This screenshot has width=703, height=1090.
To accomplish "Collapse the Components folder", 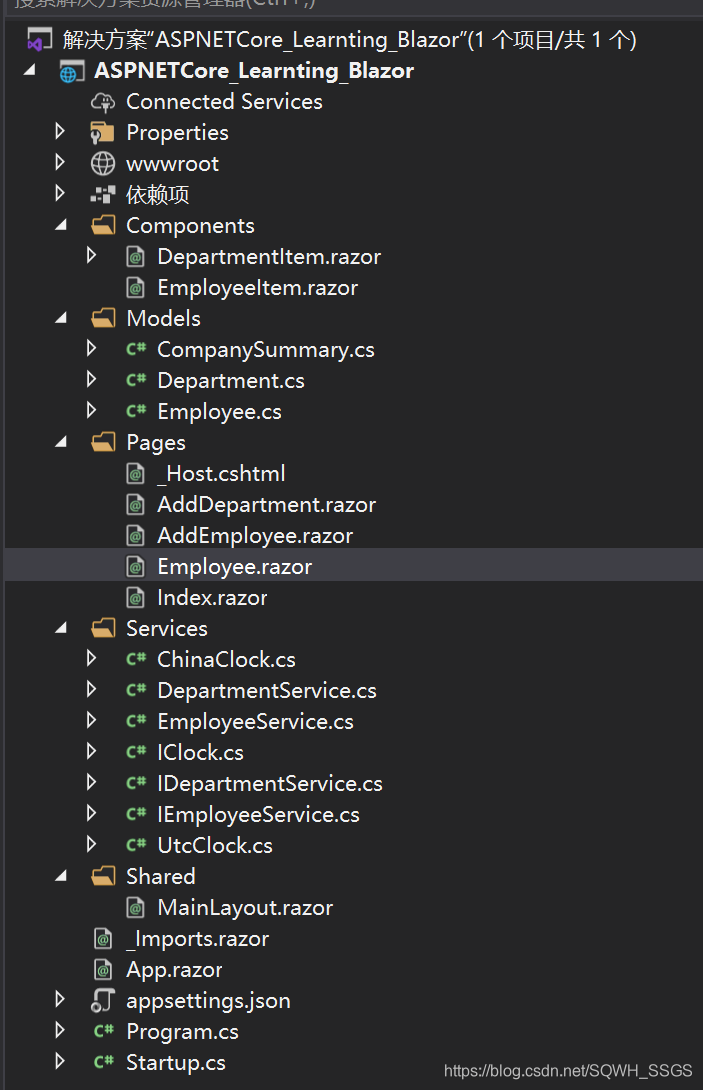I will pos(61,225).
